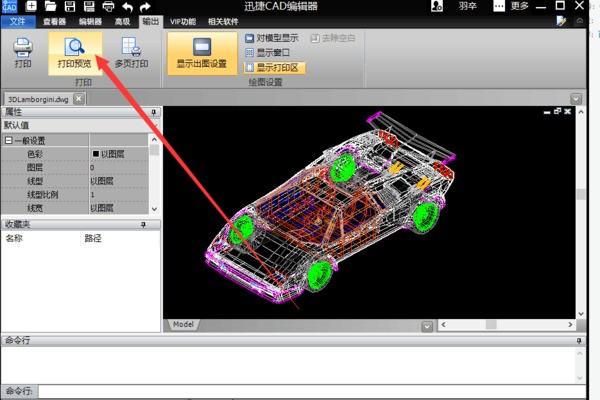Pin the Favorites (收藏夹) panel

(x=143, y=226)
